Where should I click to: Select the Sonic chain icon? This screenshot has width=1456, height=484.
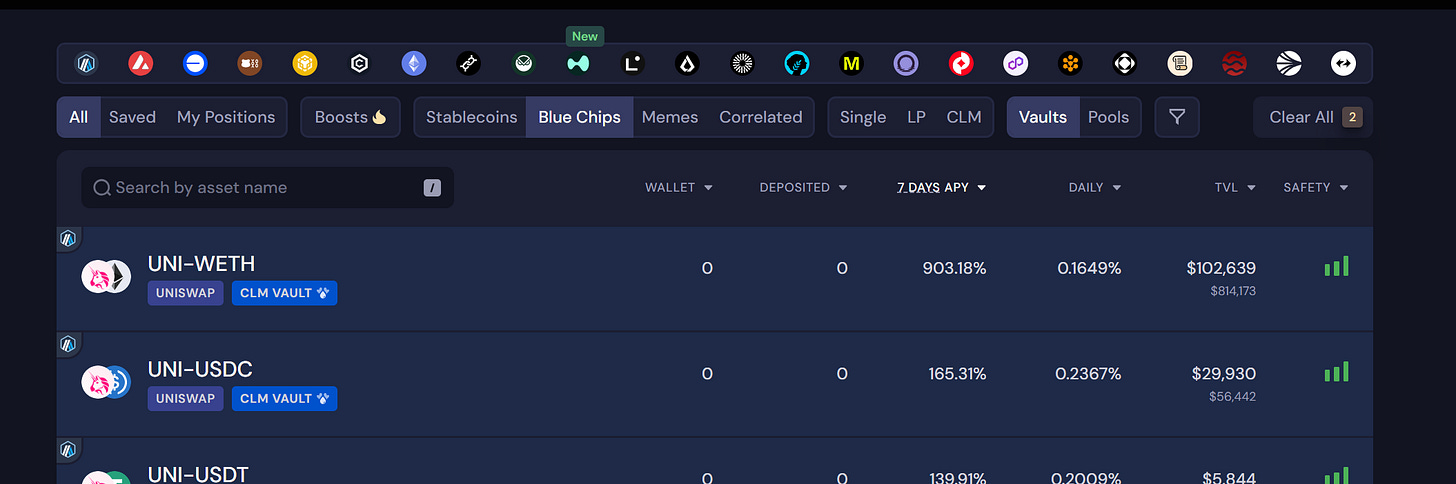coord(1289,64)
